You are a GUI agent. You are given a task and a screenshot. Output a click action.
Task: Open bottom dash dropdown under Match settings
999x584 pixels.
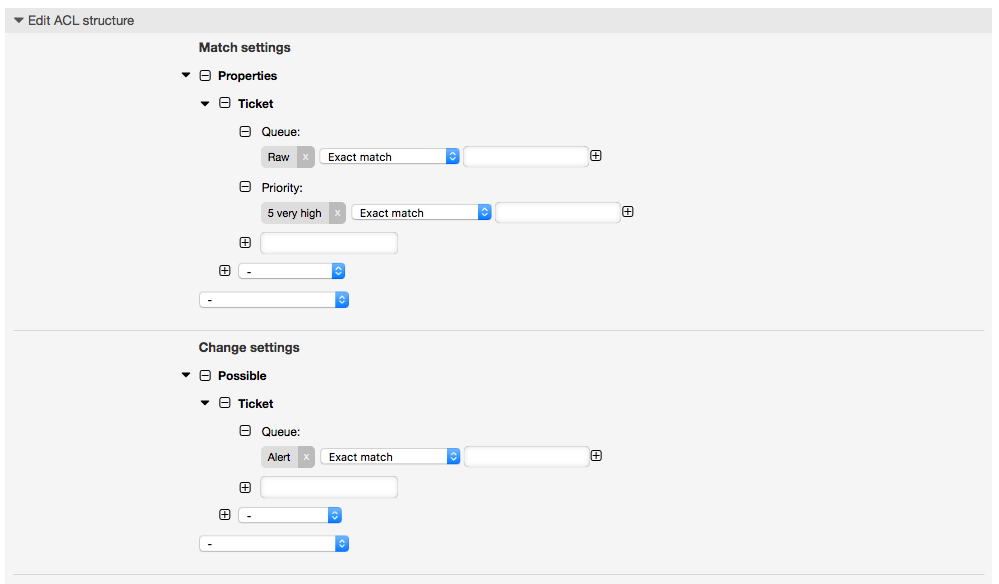pyautogui.click(x=274, y=300)
